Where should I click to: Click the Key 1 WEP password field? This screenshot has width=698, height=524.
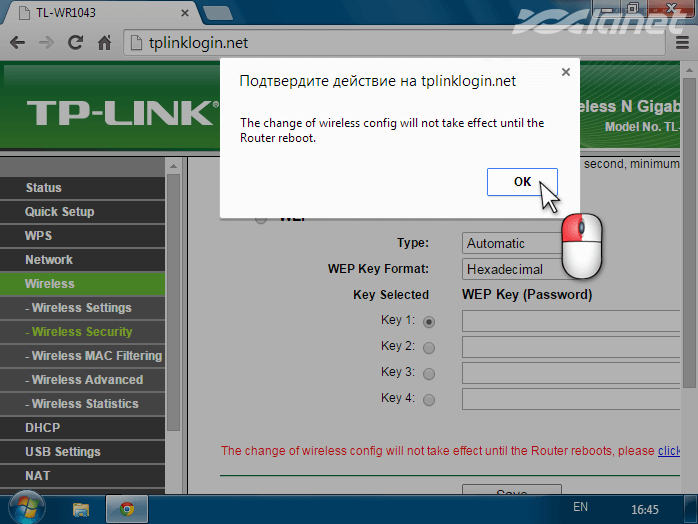(572, 321)
